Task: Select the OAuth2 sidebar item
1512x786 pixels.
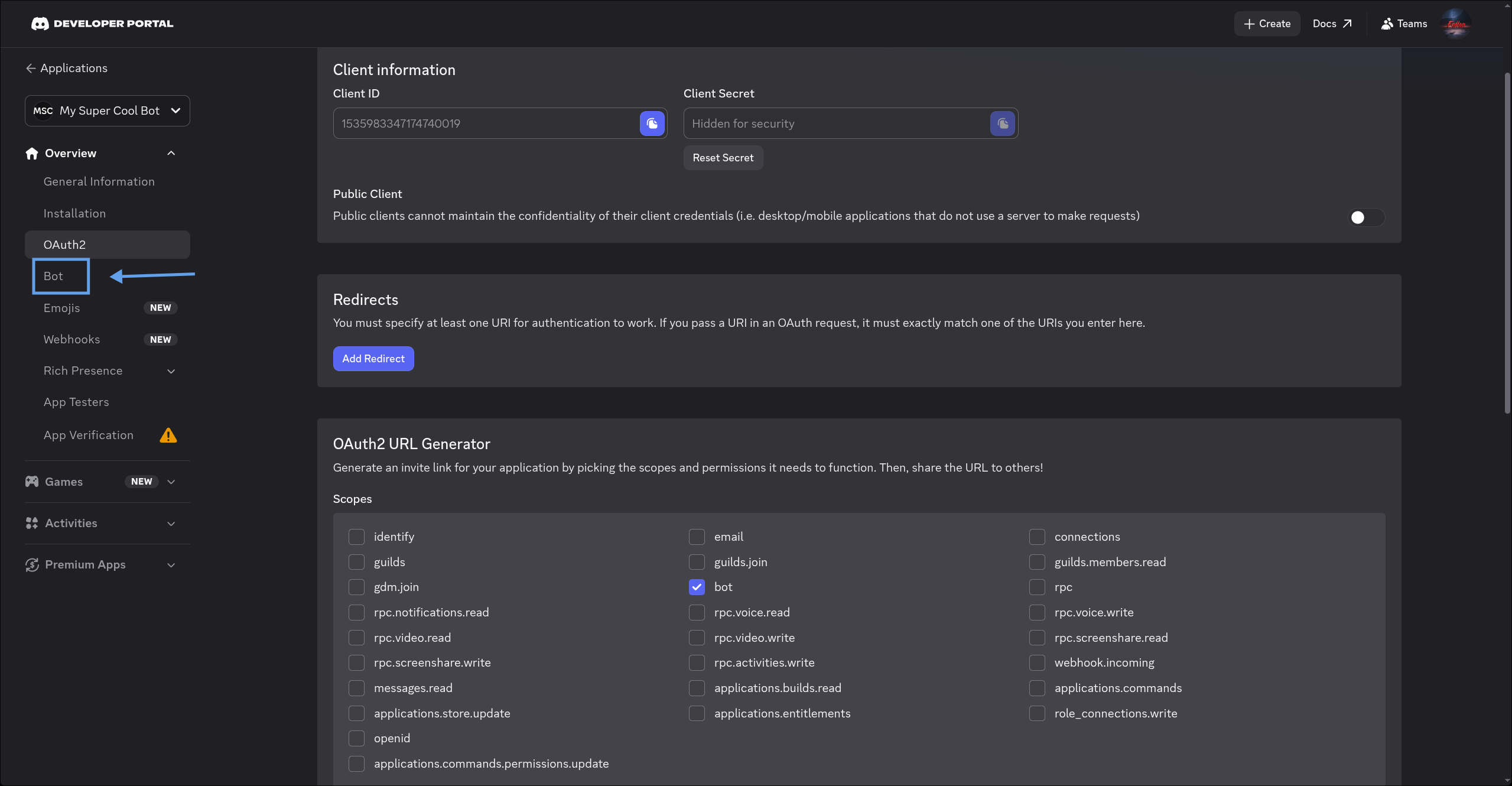Action: pyautogui.click(x=108, y=245)
